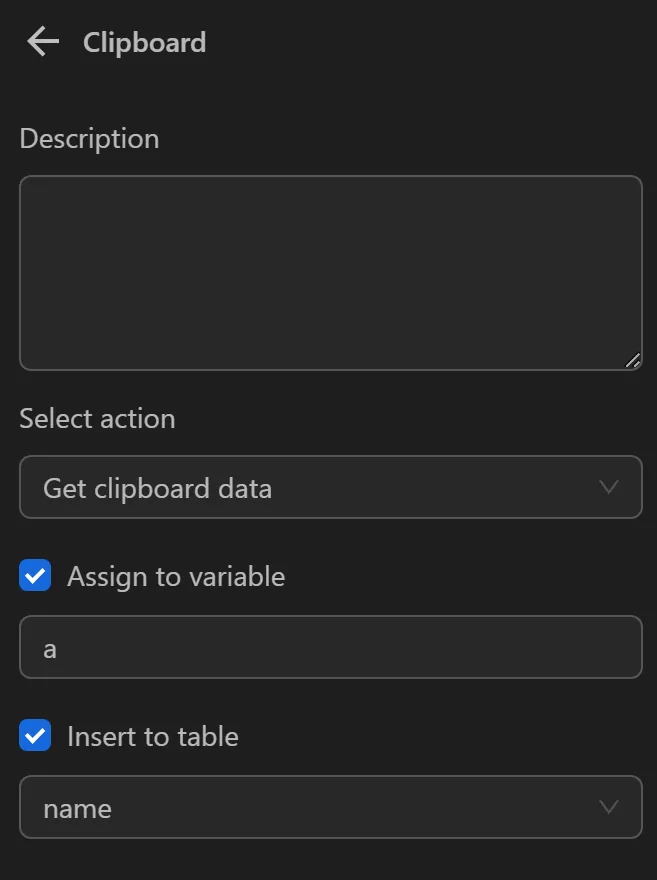Click the resize handle of the Description box
The width and height of the screenshot is (657, 880).
click(x=633, y=360)
